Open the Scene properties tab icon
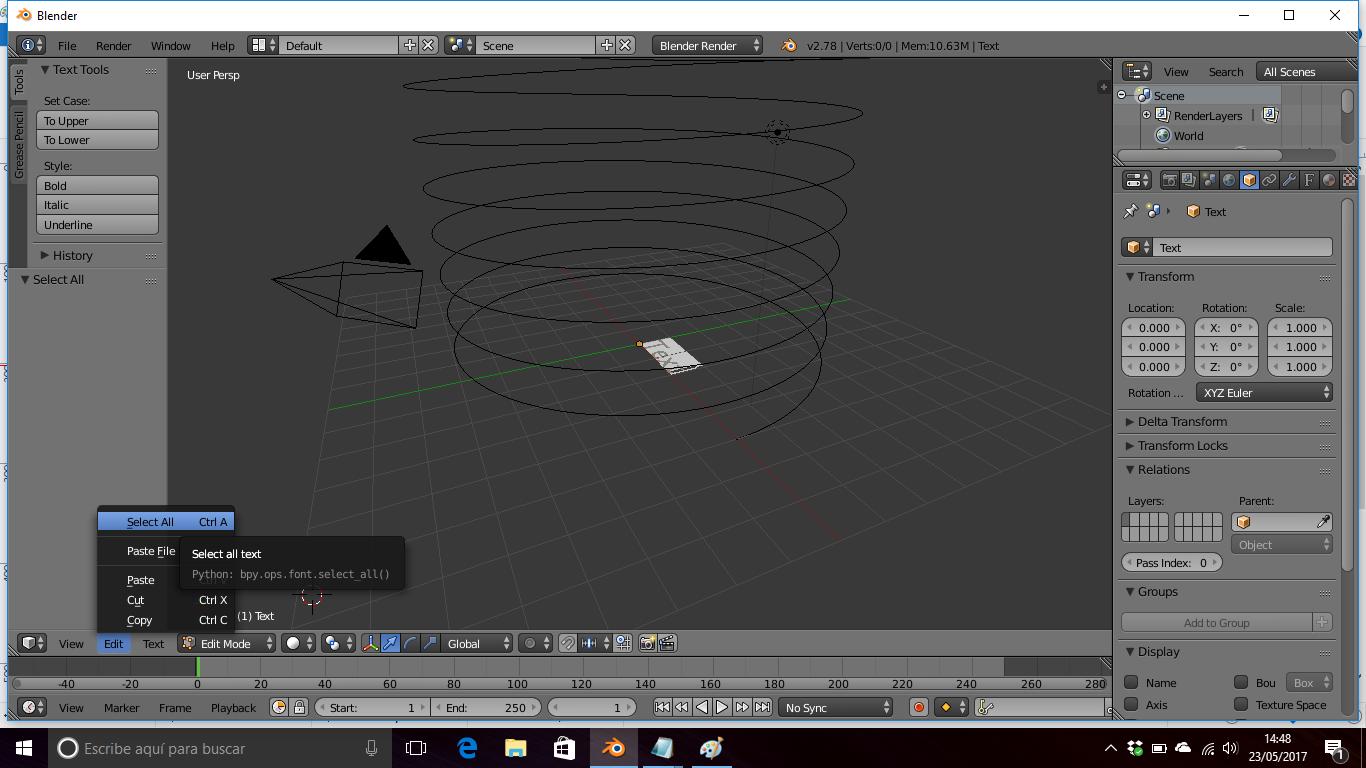Image resolution: width=1366 pixels, height=768 pixels. click(1209, 180)
